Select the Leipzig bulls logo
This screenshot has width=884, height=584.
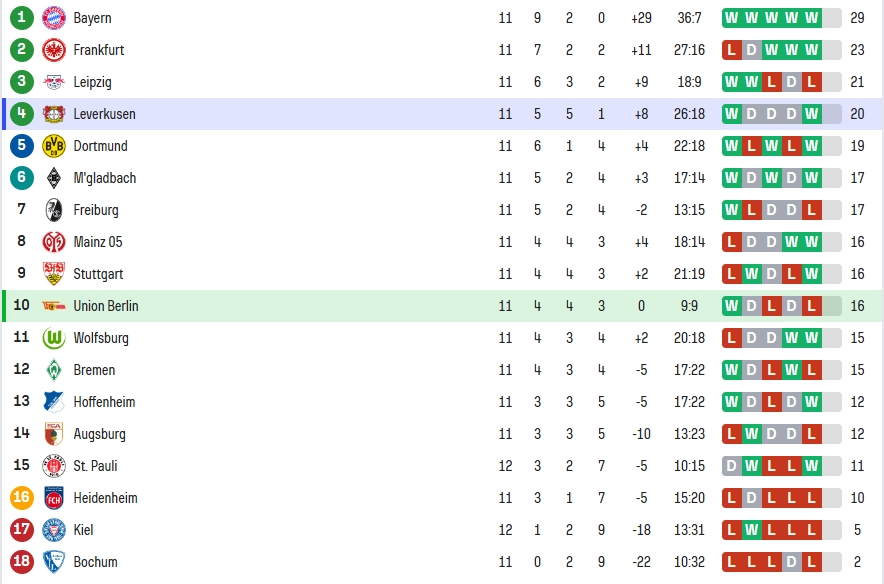click(54, 82)
